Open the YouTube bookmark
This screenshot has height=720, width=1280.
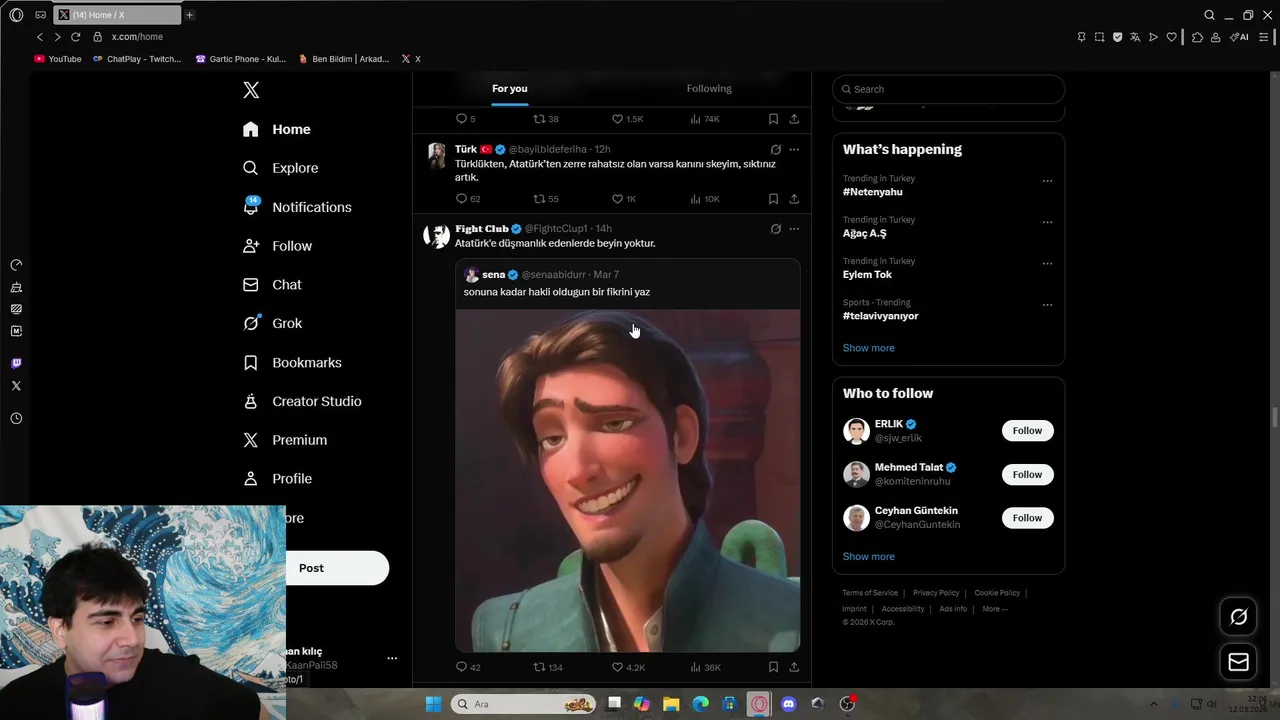pos(58,59)
